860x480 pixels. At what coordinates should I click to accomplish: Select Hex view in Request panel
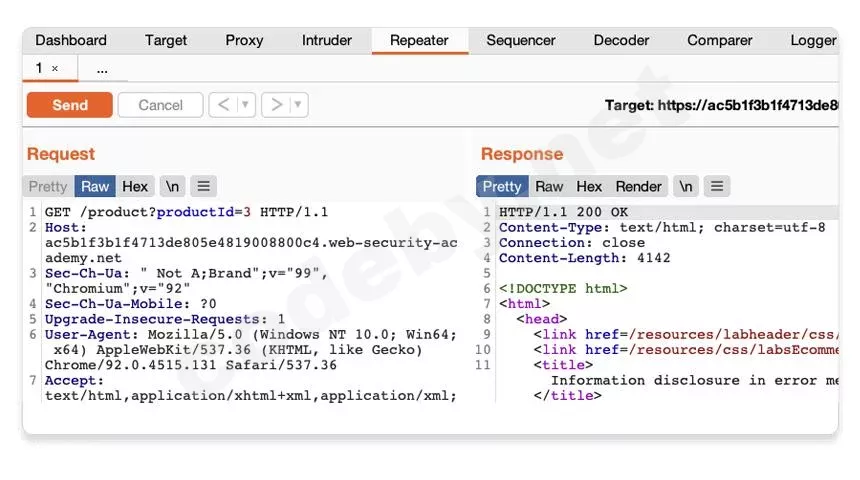click(135, 186)
